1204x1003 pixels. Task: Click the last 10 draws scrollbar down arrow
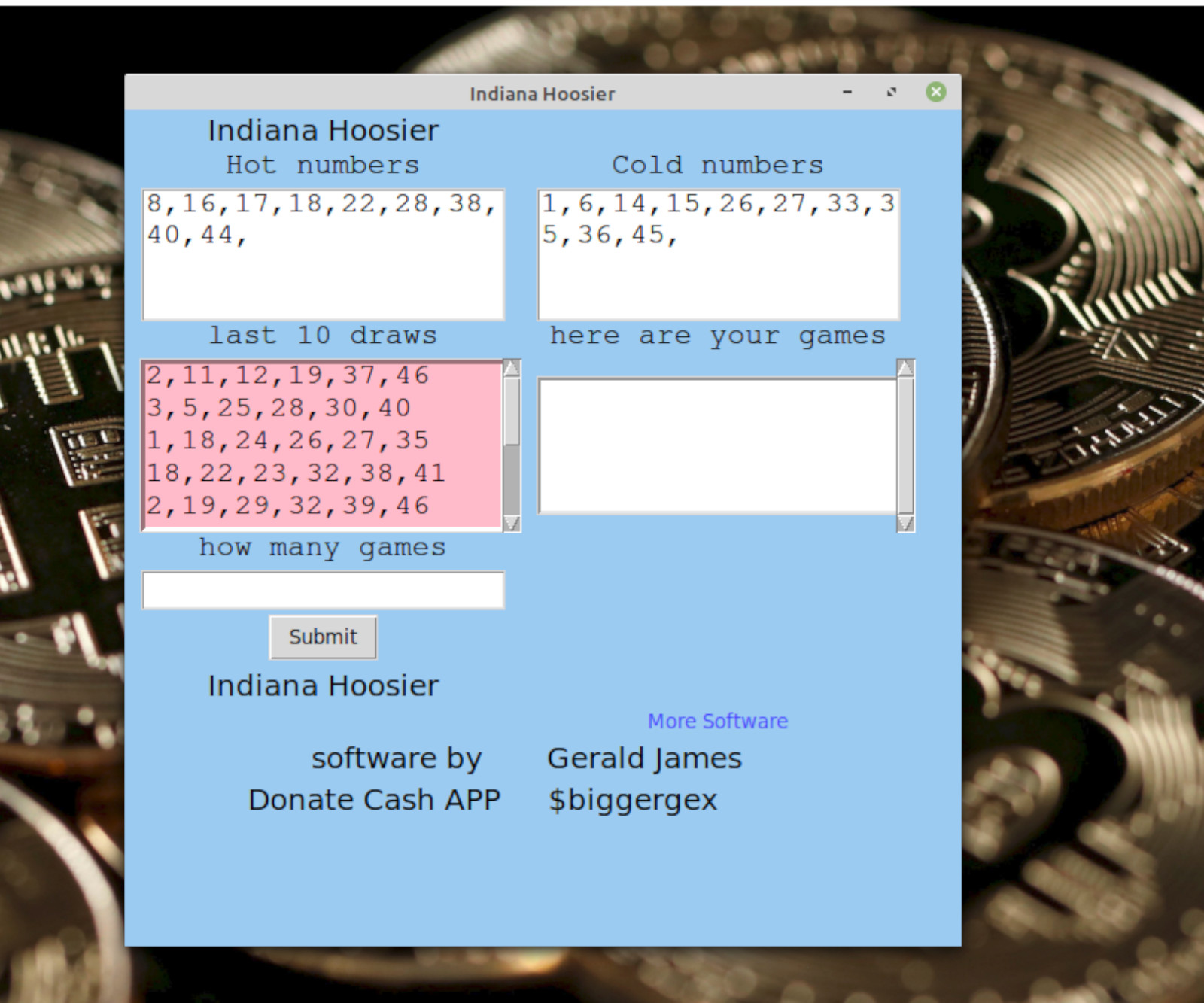pyautogui.click(x=512, y=523)
